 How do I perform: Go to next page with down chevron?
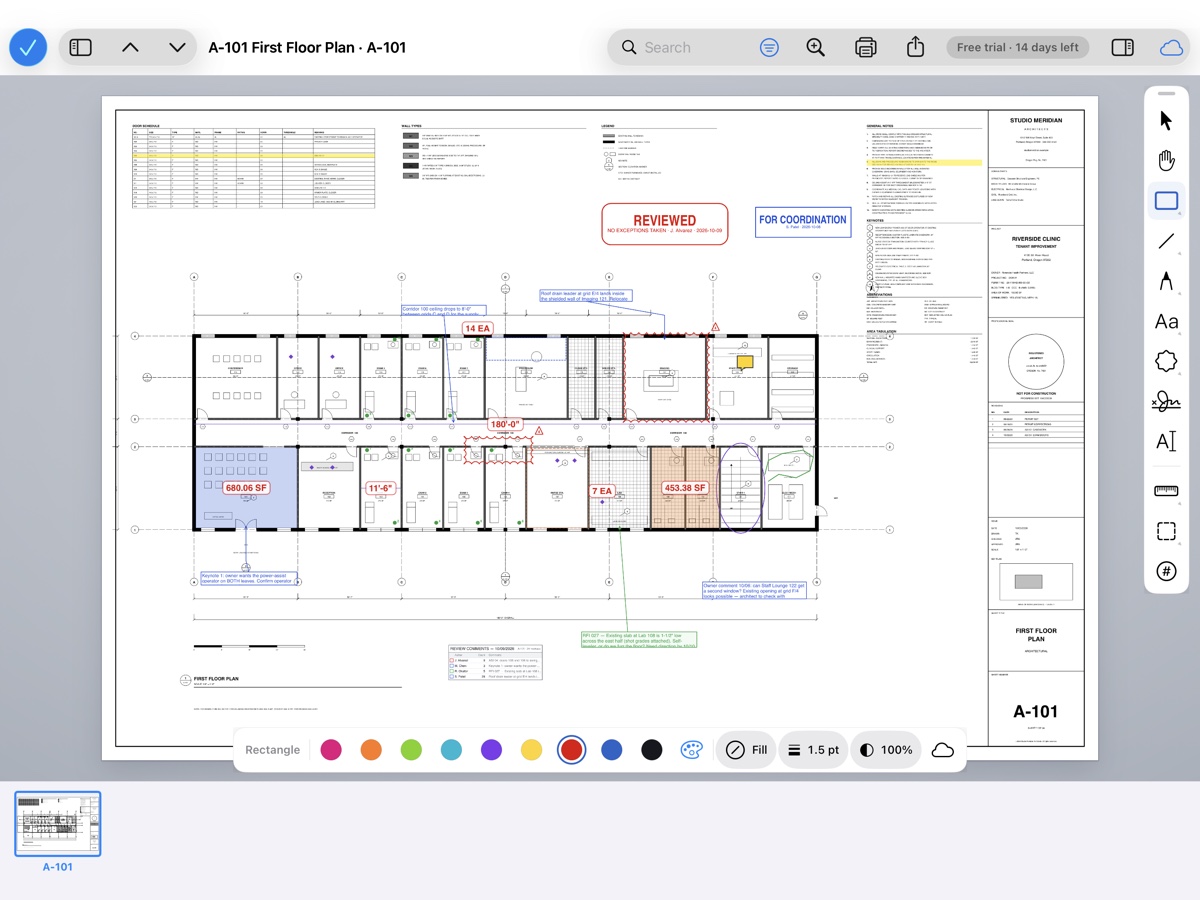(x=178, y=47)
